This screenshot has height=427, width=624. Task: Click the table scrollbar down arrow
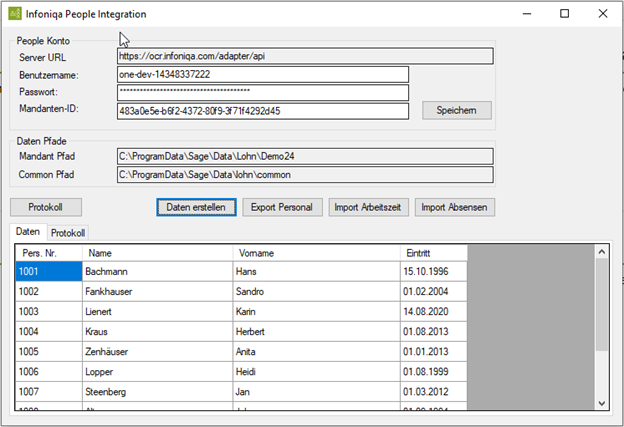click(x=602, y=403)
